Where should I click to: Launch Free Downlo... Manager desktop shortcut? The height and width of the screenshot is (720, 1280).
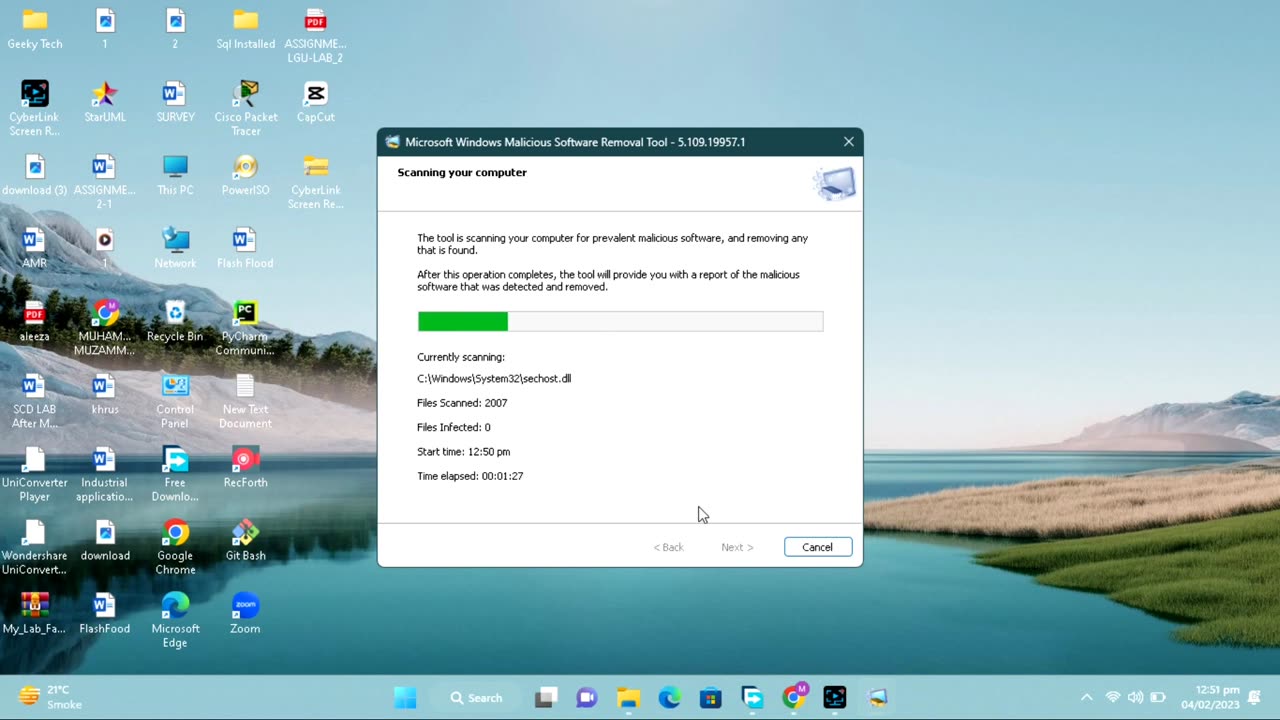175,474
